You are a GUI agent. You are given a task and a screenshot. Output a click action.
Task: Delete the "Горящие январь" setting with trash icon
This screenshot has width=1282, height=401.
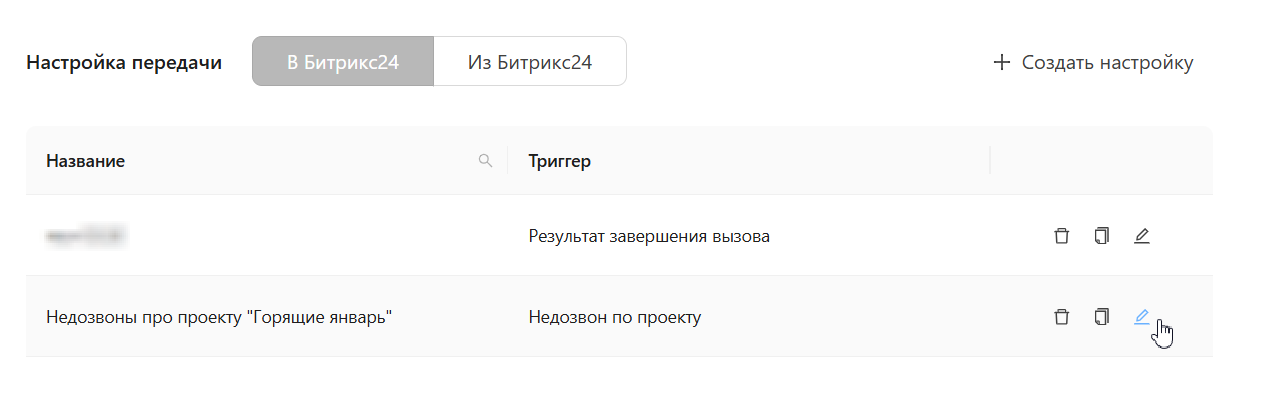(x=1061, y=317)
